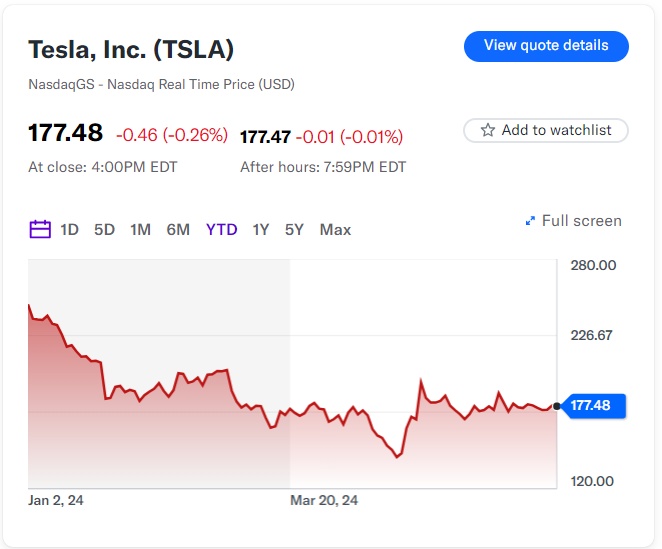Display the 5Y price history
The image size is (662, 549).
click(x=294, y=230)
